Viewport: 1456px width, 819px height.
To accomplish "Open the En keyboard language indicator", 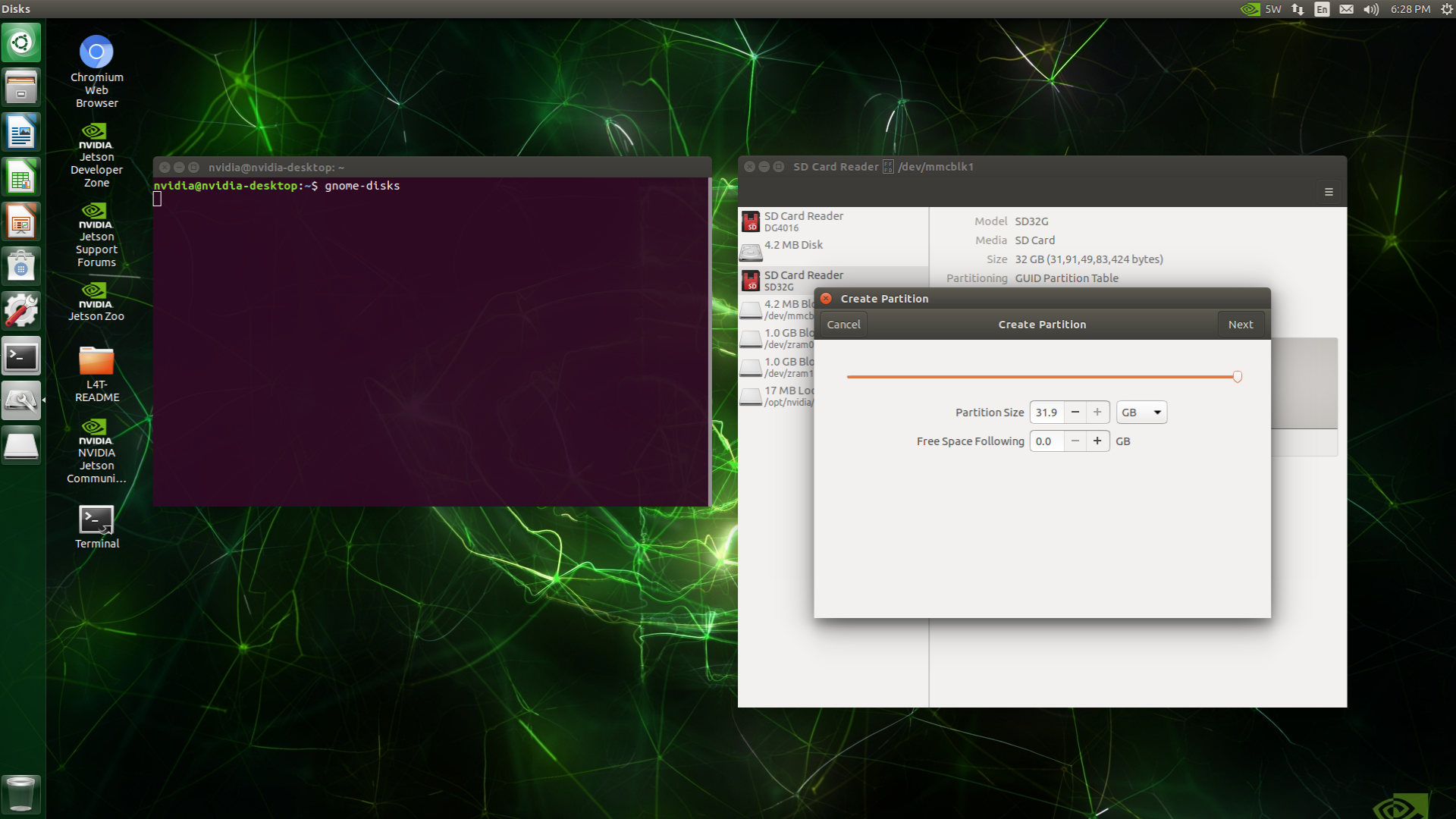I will 1322,9.
